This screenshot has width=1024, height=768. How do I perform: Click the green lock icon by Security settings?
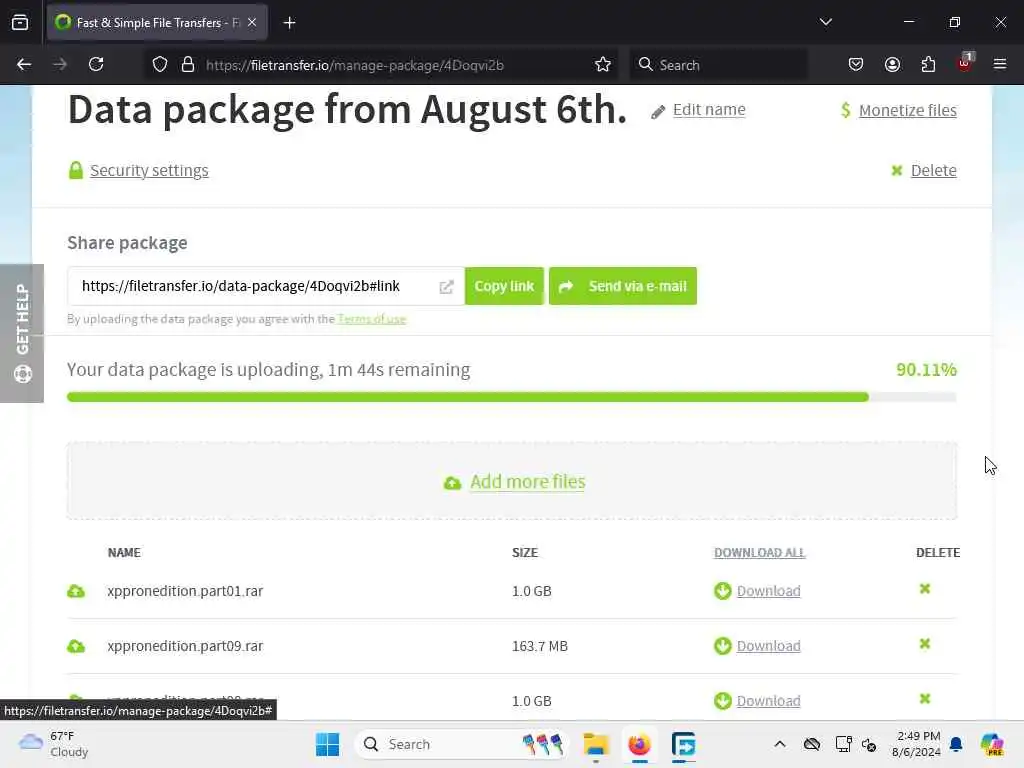pos(76,170)
